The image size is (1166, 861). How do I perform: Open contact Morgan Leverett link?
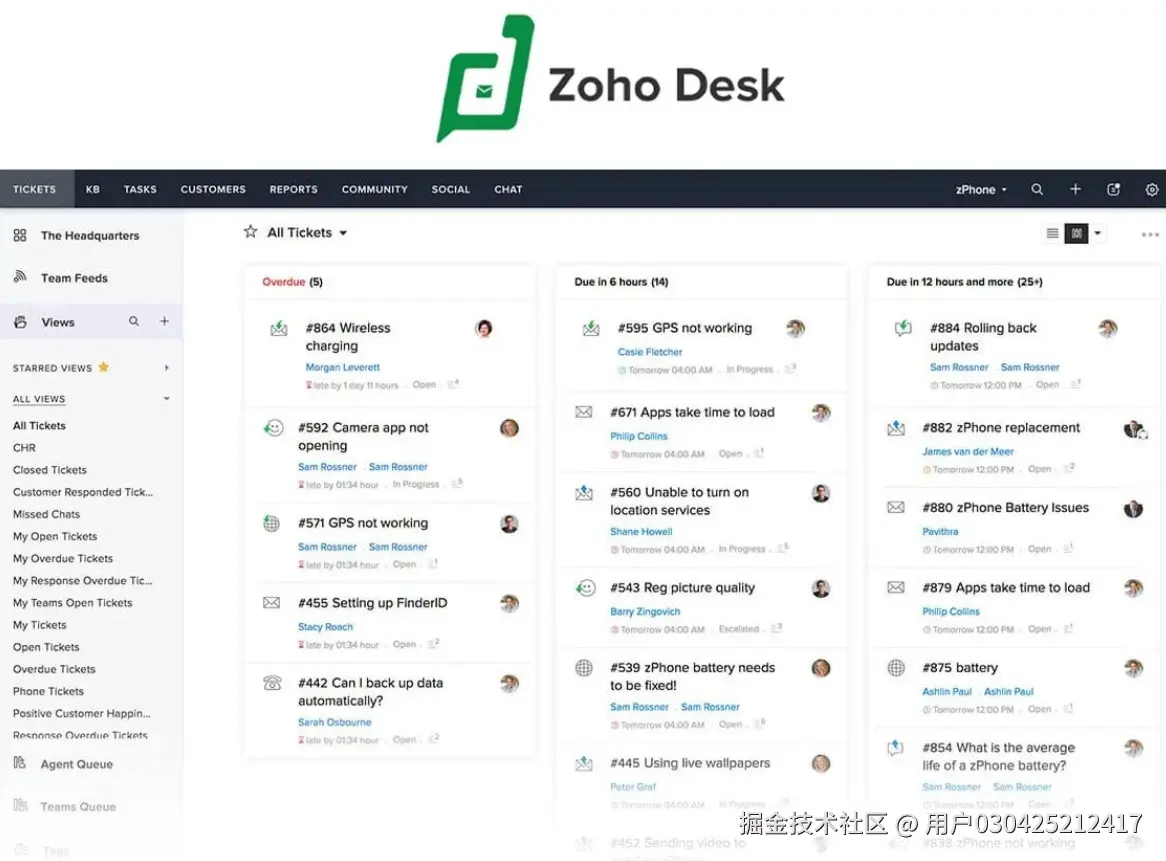(343, 367)
